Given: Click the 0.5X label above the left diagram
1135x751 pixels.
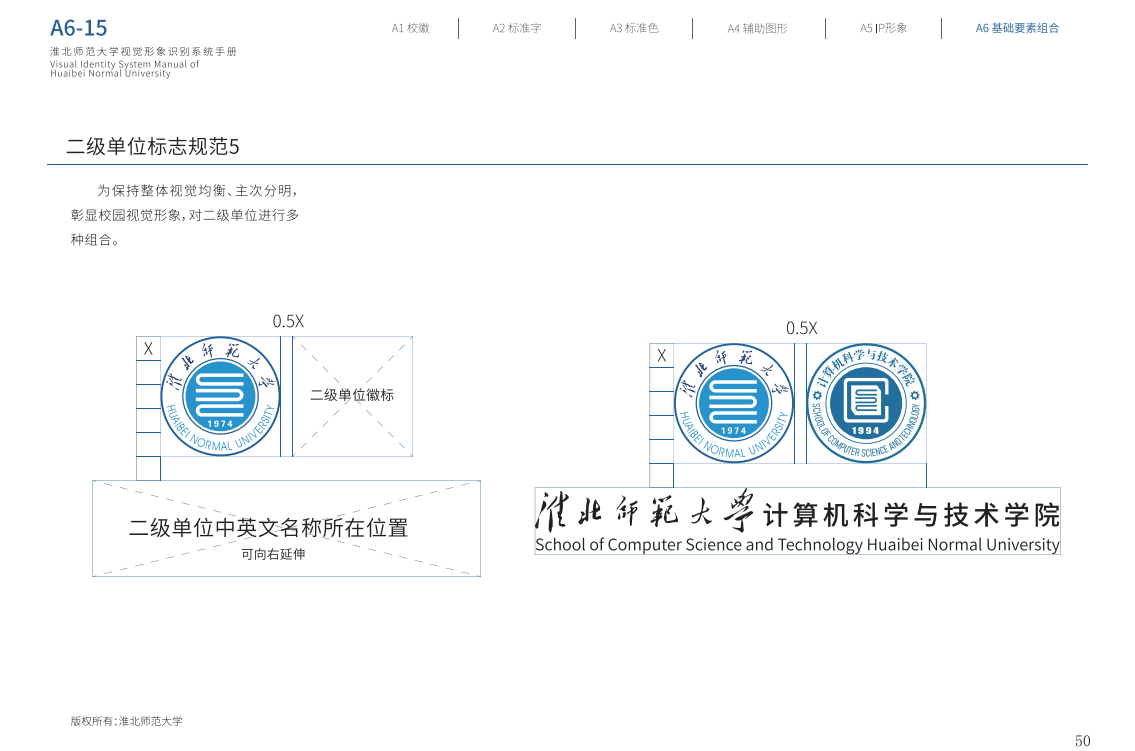Looking at the screenshot, I should [x=288, y=321].
